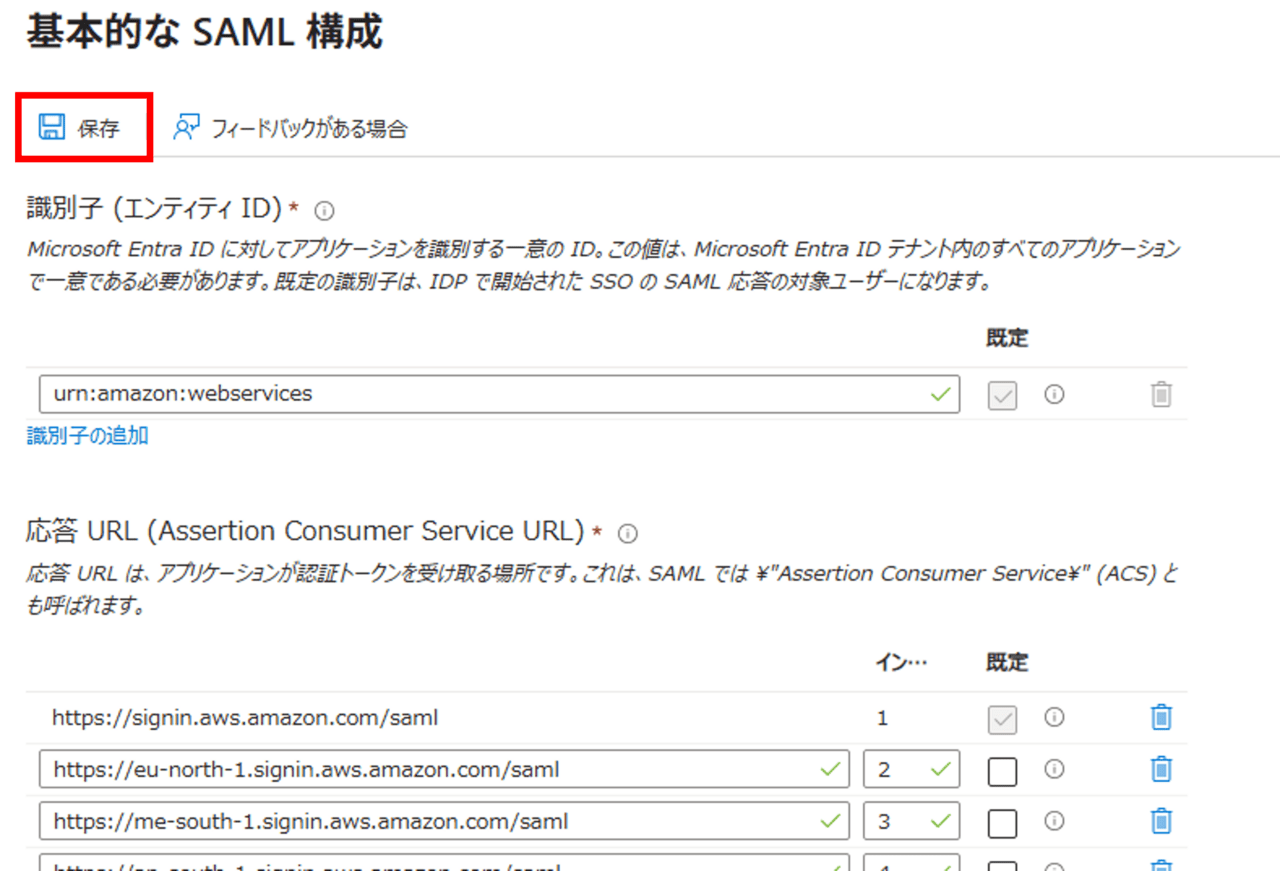Click 識別子の追加 link
The width and height of the screenshot is (1280, 871).
click(x=88, y=436)
